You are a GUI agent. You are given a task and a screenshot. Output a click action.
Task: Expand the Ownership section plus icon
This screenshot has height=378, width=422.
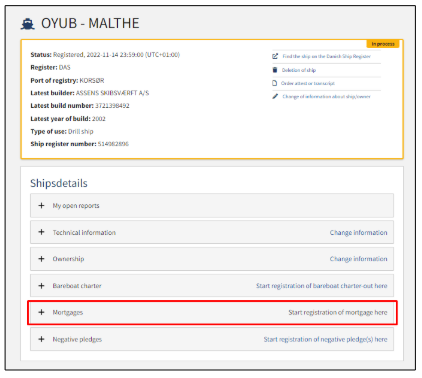41,259
